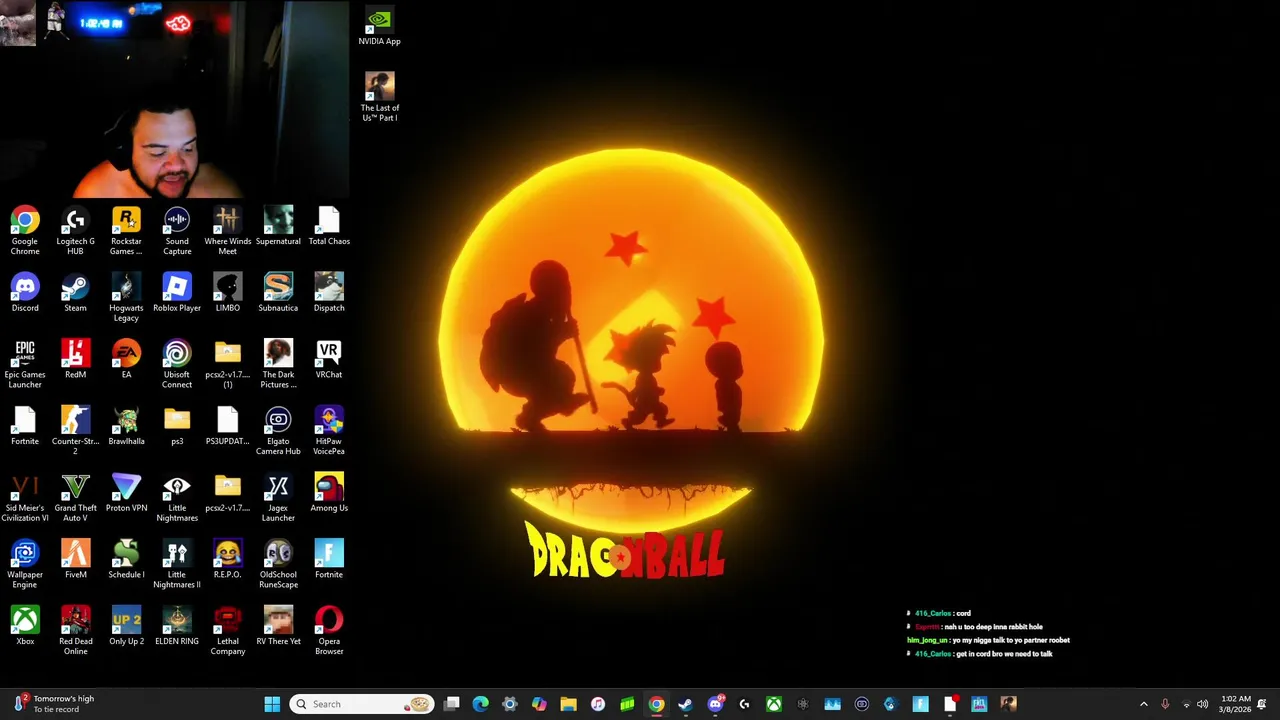
Task: Open the Opera Browser desktop shortcut
Action: [329, 631]
